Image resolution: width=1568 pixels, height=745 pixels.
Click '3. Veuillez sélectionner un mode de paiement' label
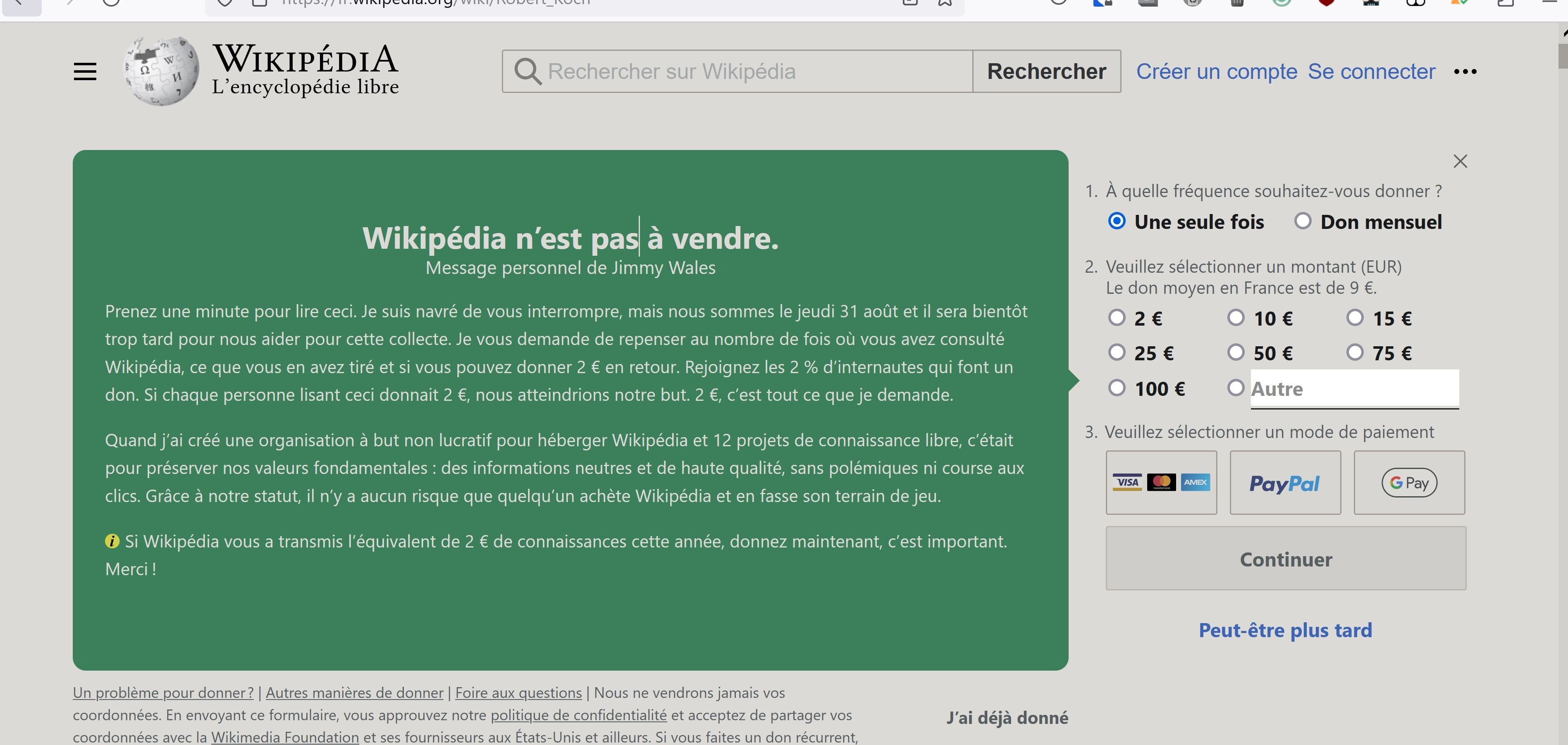1259,431
